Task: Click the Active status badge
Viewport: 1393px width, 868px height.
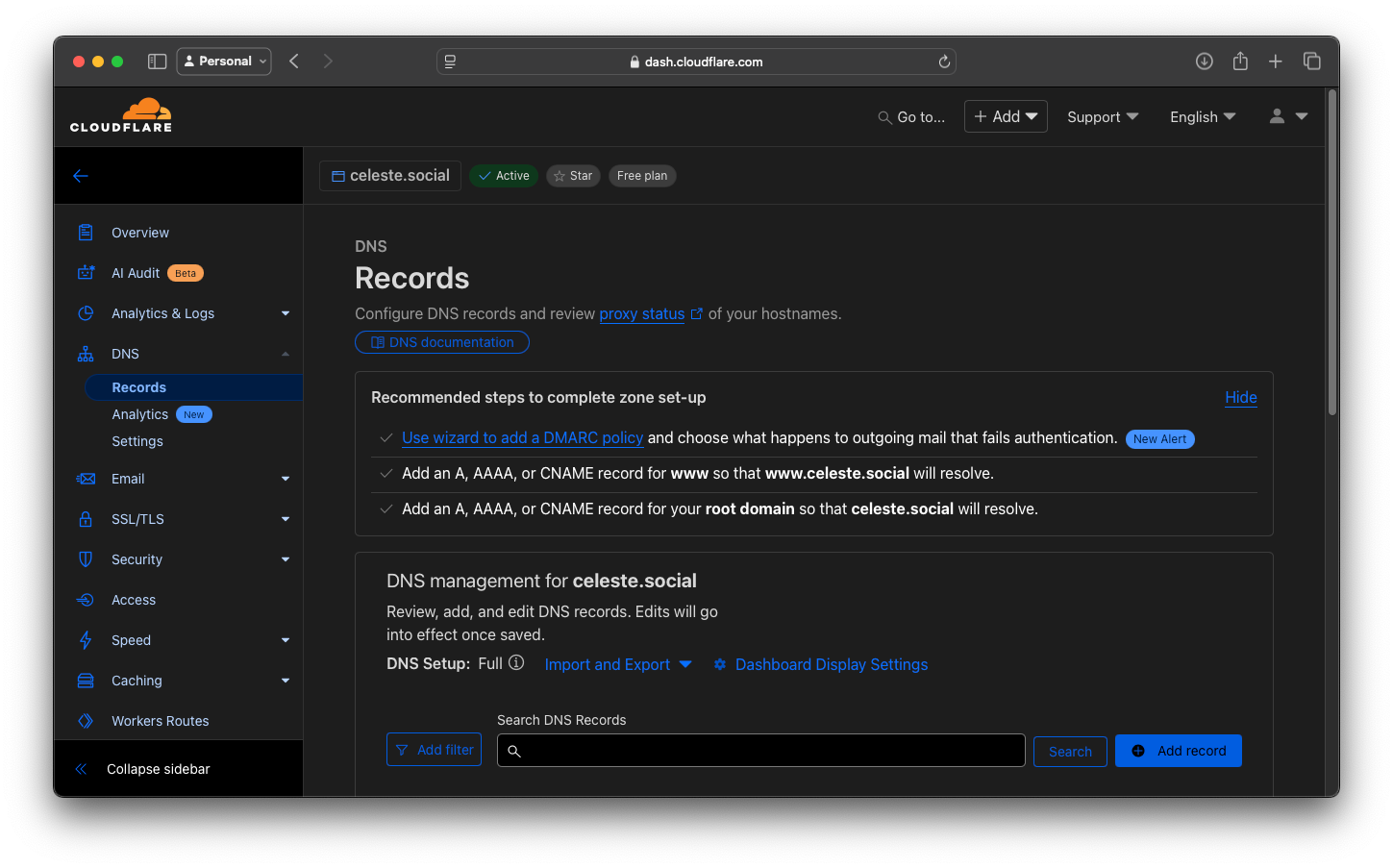Action: pos(504,176)
